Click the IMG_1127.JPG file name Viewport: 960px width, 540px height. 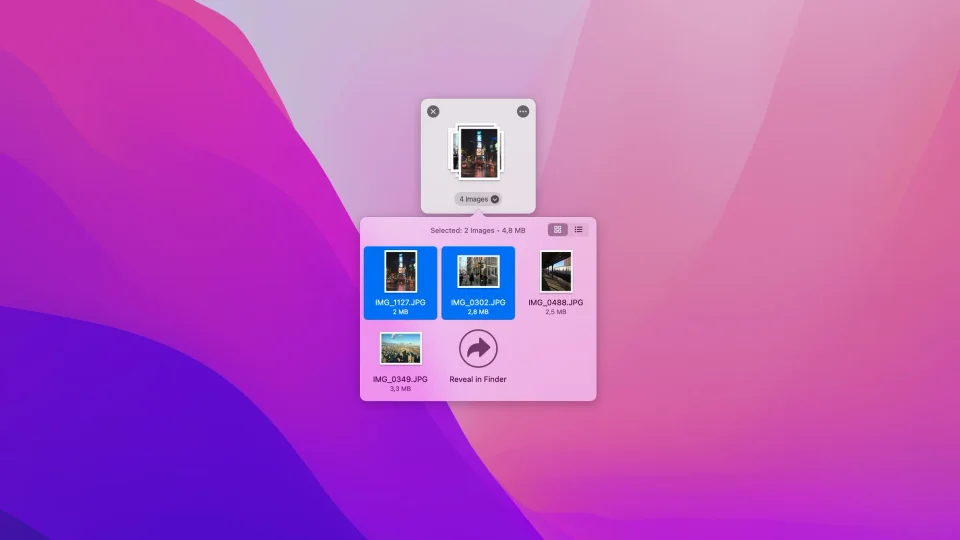400,302
